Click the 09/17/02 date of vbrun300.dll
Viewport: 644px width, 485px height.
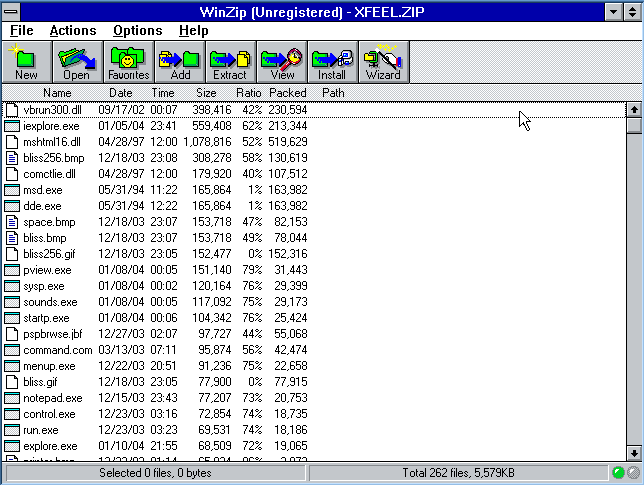(122, 110)
